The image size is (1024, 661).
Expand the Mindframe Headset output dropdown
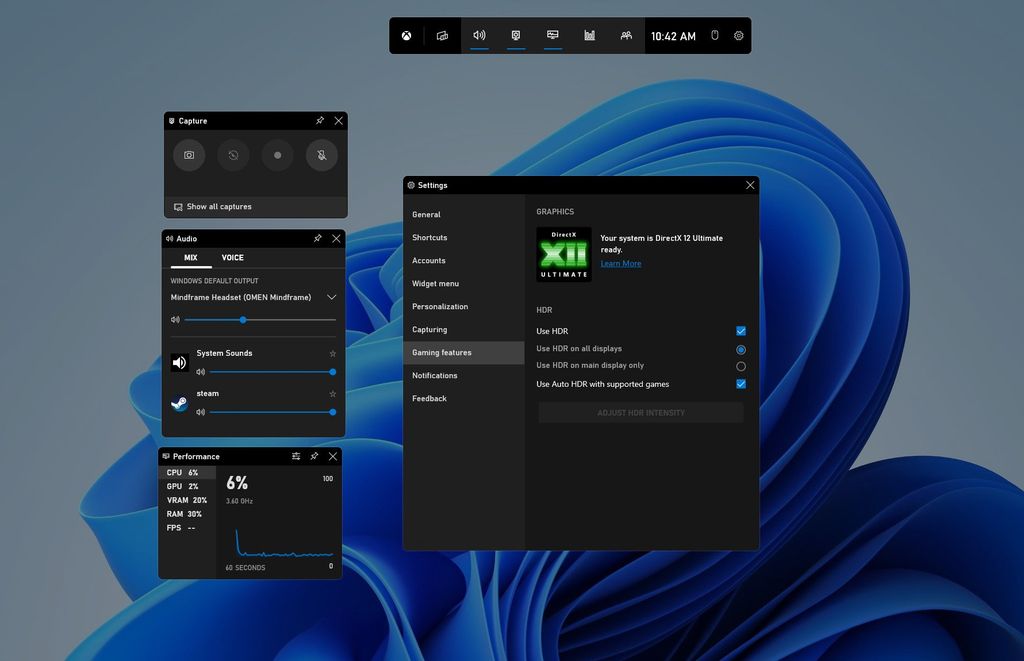coord(331,297)
